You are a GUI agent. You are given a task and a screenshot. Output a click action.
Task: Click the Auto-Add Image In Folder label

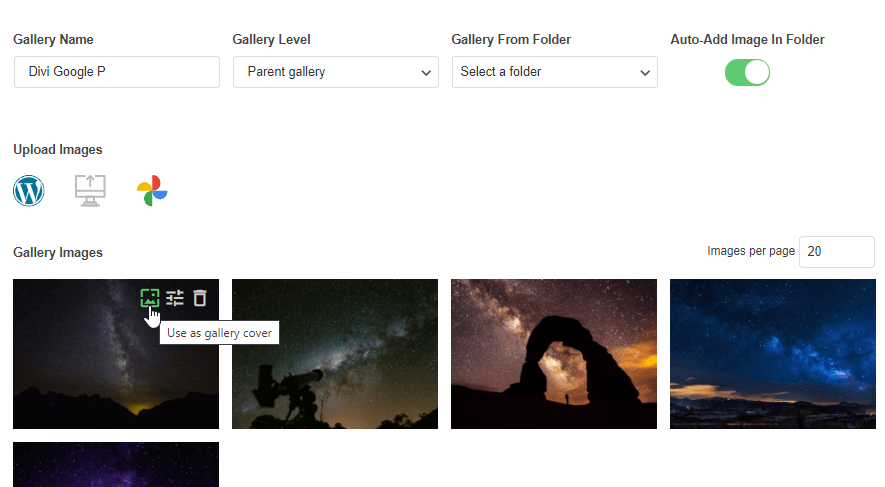[747, 40]
